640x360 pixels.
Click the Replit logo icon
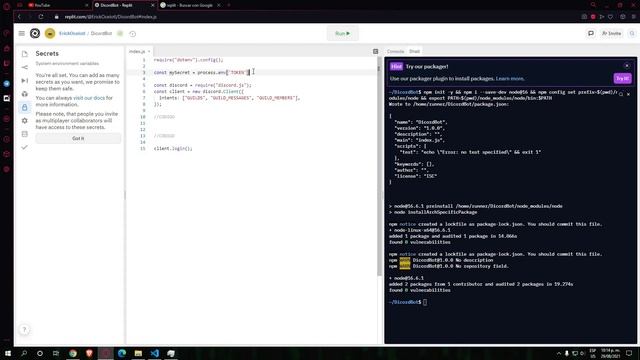[35, 33]
